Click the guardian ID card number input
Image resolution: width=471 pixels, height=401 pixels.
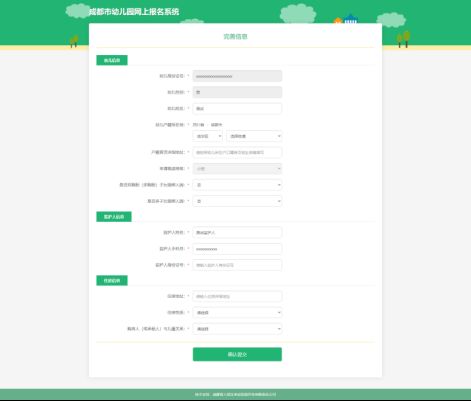pos(237,265)
